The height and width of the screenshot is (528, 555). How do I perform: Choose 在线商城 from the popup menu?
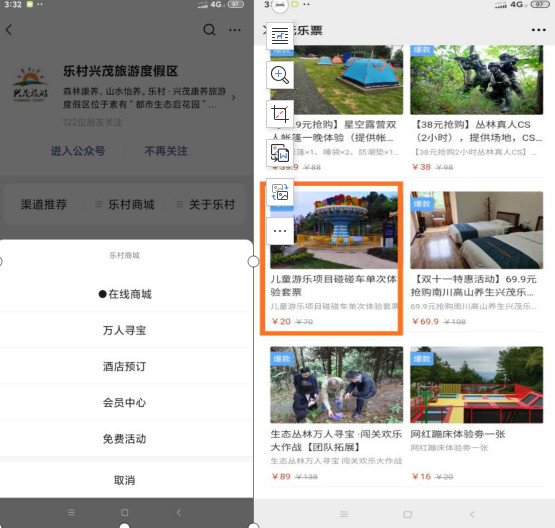(x=125, y=294)
